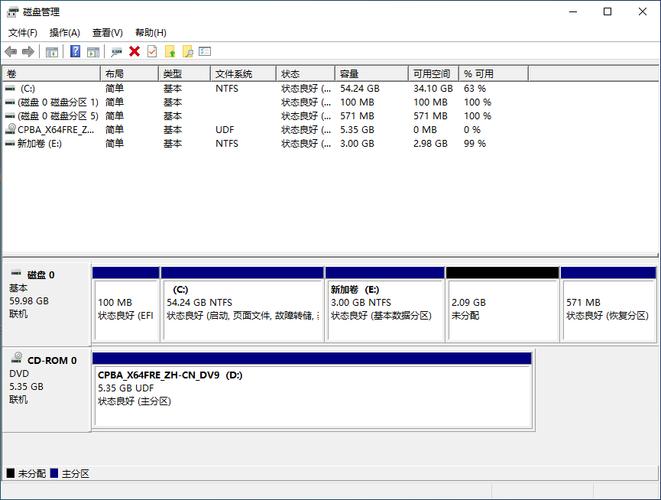Sort by the 布局 column header
The width and height of the screenshot is (661, 500).
(x=129, y=74)
